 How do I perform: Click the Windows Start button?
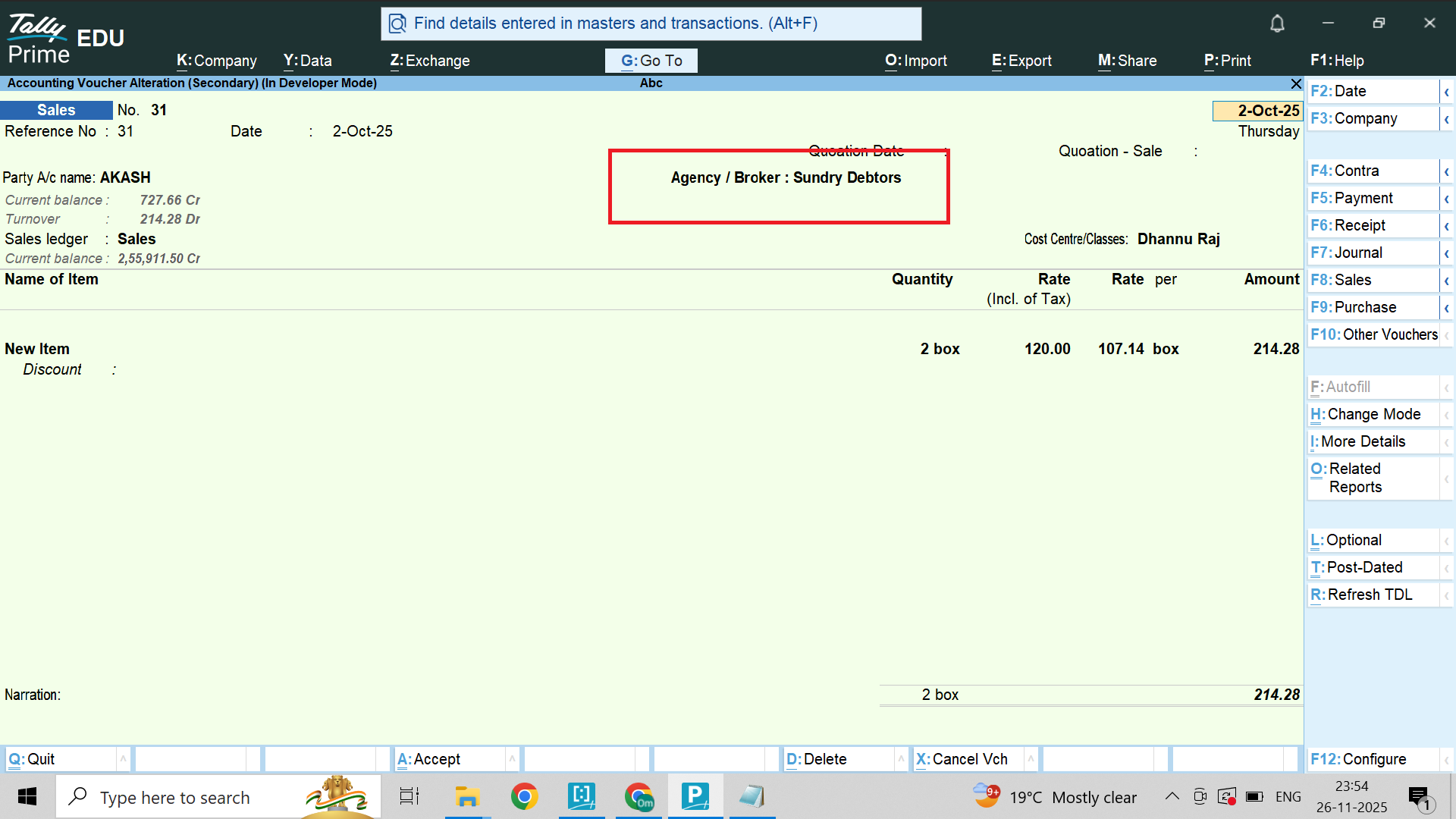tap(27, 796)
